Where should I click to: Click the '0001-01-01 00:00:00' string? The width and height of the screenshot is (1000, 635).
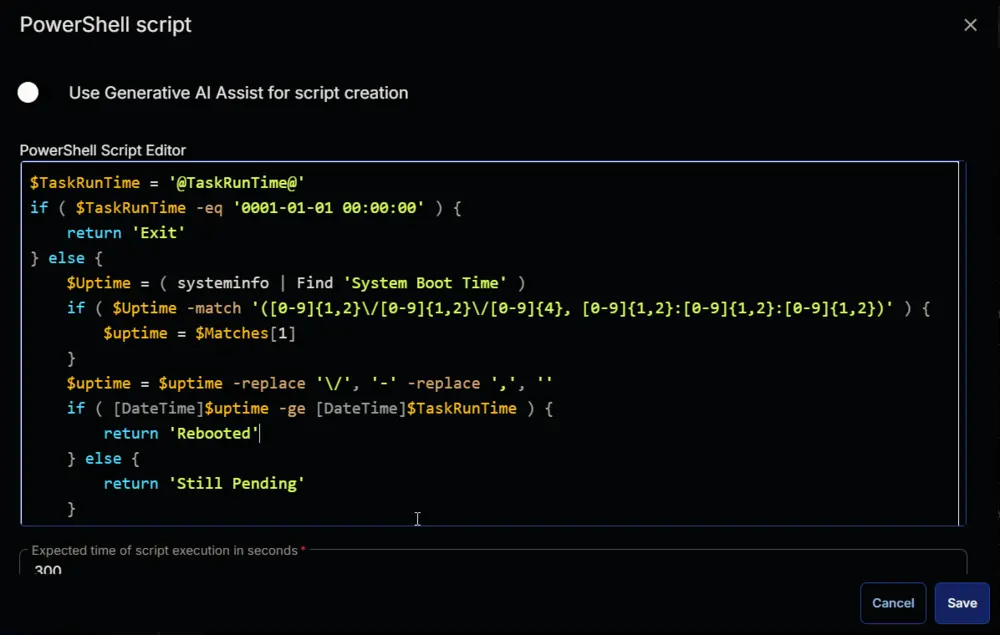coord(328,208)
